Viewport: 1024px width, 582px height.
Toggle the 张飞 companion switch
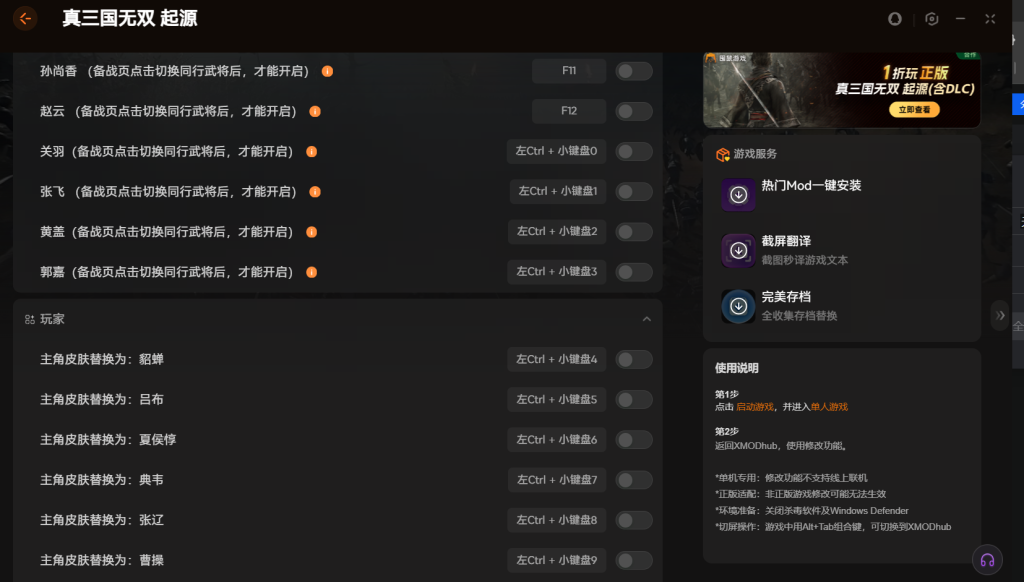tap(634, 191)
